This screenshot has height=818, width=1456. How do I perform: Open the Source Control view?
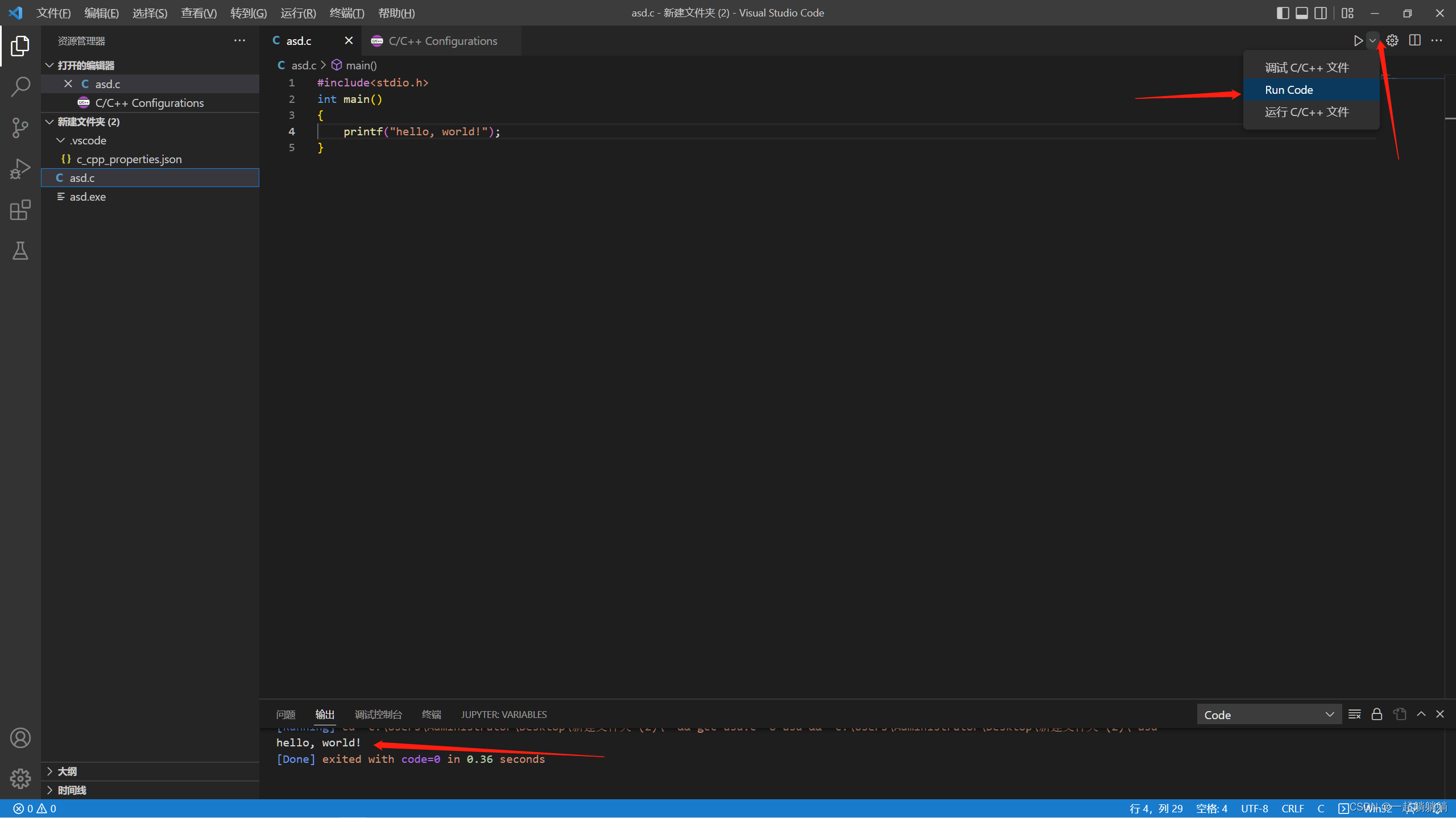click(20, 127)
